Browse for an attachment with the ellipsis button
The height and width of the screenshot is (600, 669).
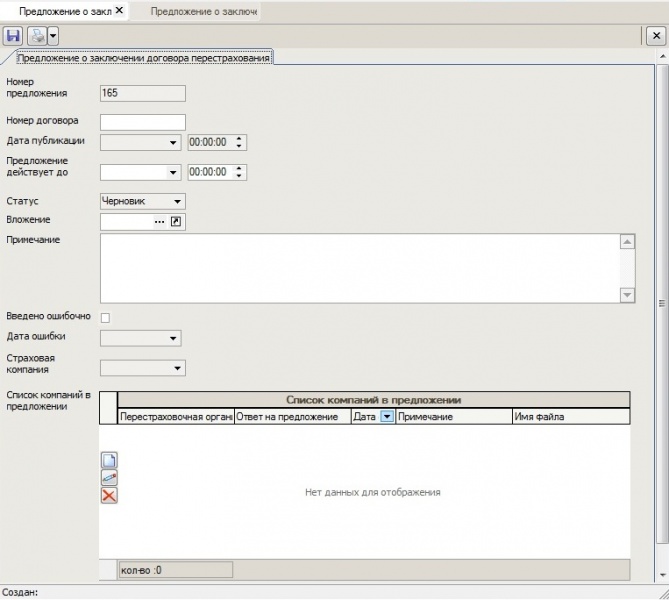[x=158, y=221]
